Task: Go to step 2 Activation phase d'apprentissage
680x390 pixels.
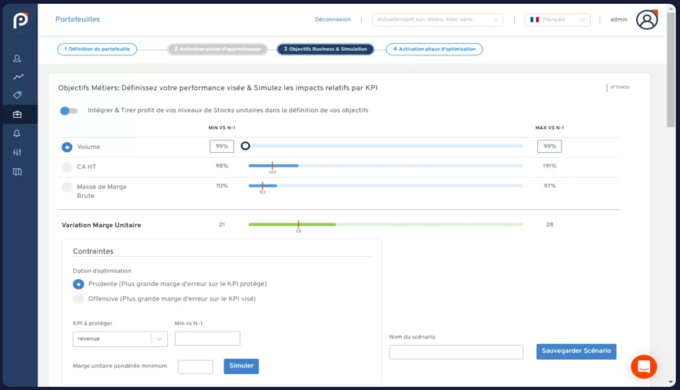Action: [217, 49]
